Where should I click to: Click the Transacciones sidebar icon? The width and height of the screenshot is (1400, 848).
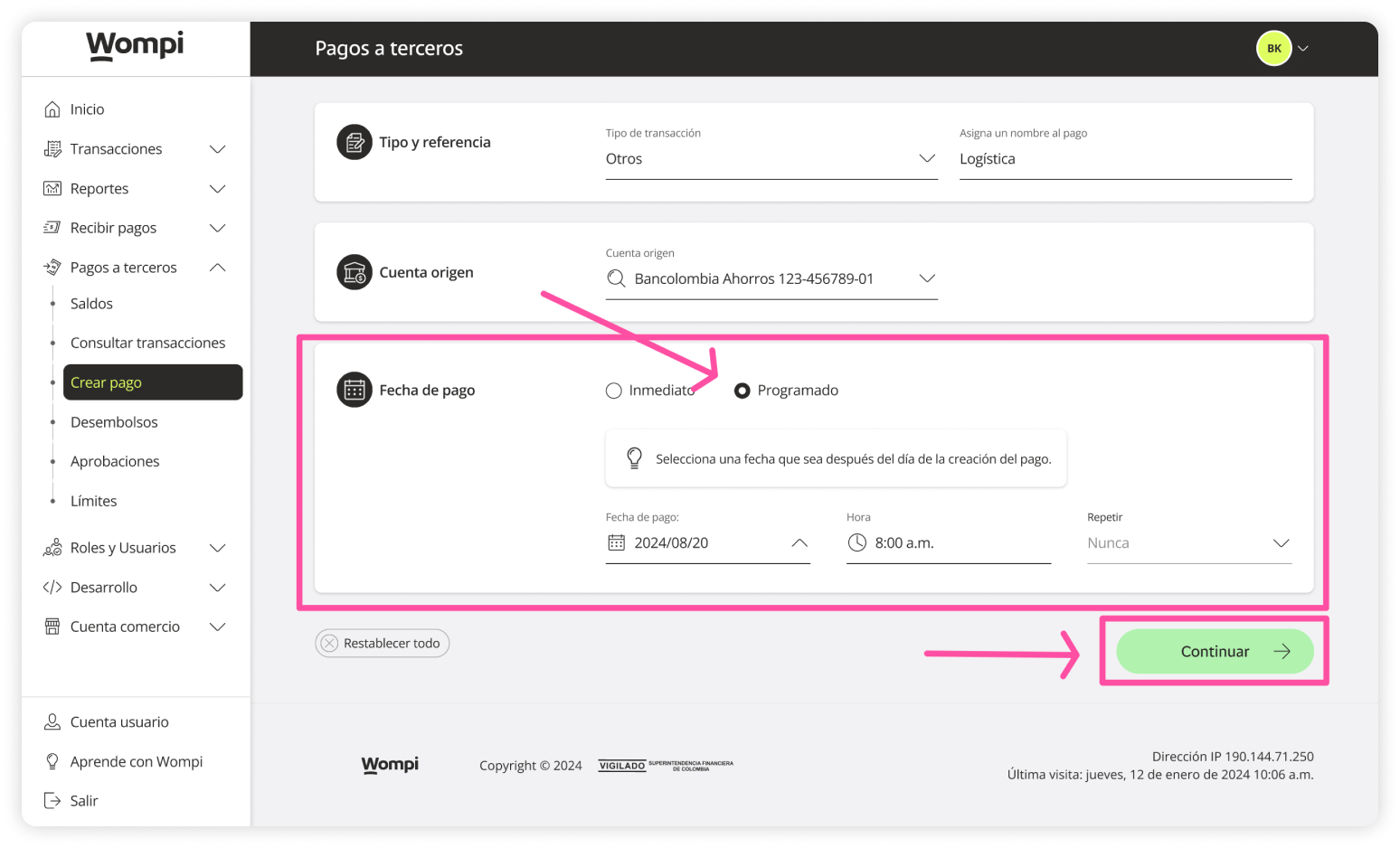[x=52, y=148]
